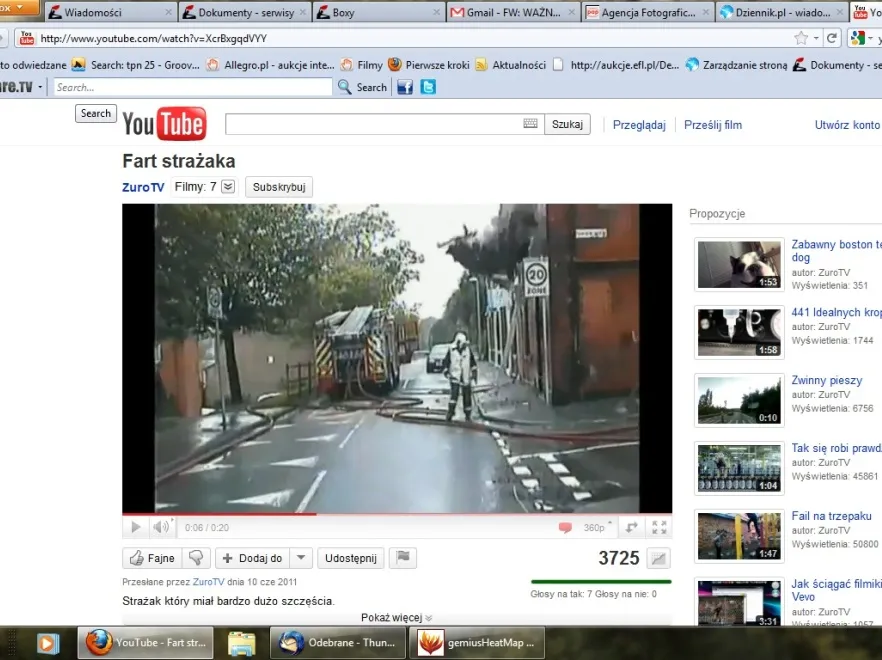882x660 pixels.
Task: Toggle annotations speech bubble in player
Action: [565, 527]
